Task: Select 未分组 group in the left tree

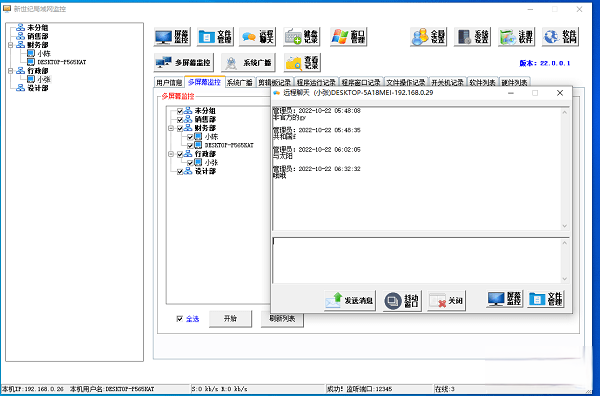Action: (x=38, y=28)
